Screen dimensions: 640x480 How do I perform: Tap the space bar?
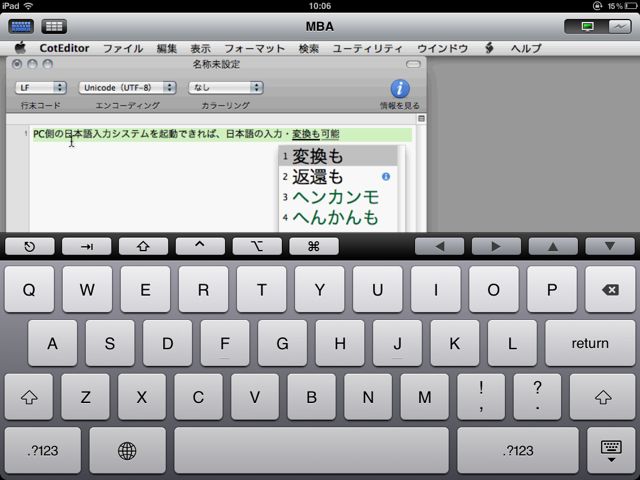coord(311,450)
